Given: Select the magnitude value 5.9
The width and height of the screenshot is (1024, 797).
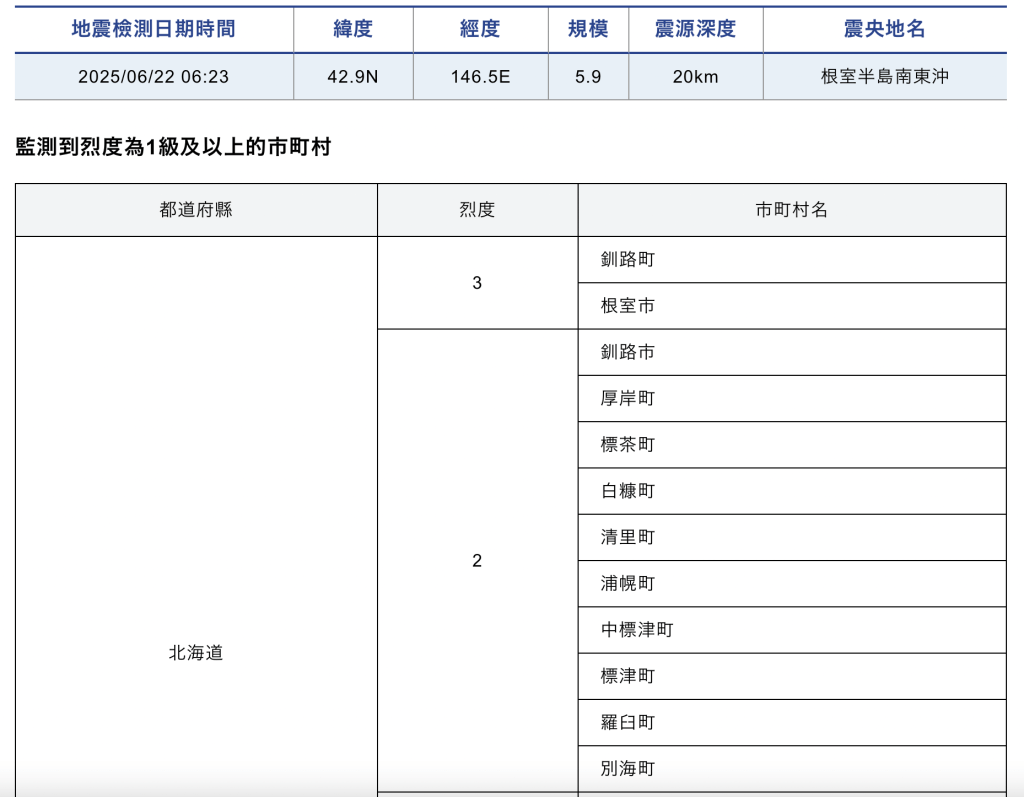Looking at the screenshot, I should tap(588, 77).
